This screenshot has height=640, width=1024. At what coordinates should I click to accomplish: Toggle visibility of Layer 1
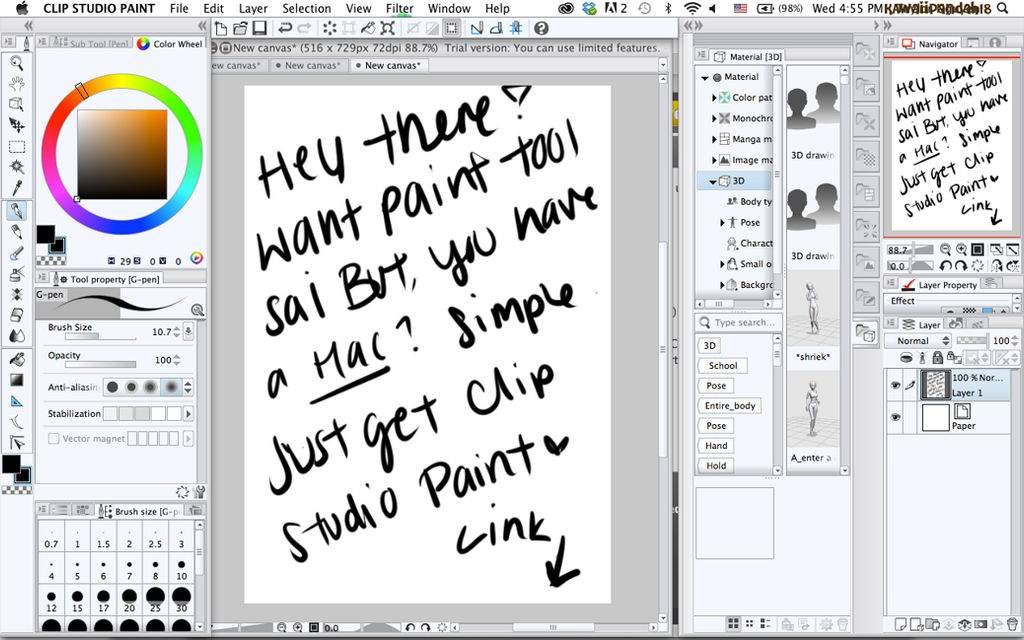(x=895, y=385)
